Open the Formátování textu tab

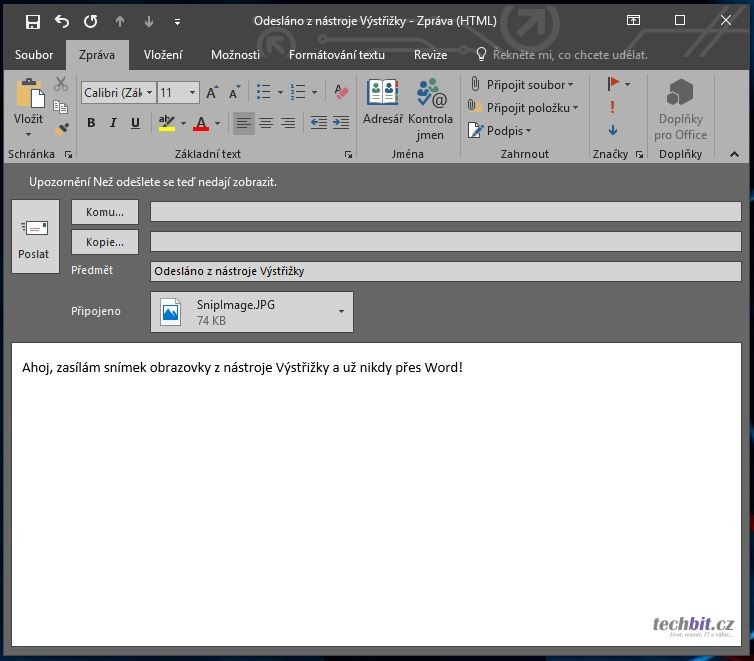(x=337, y=55)
